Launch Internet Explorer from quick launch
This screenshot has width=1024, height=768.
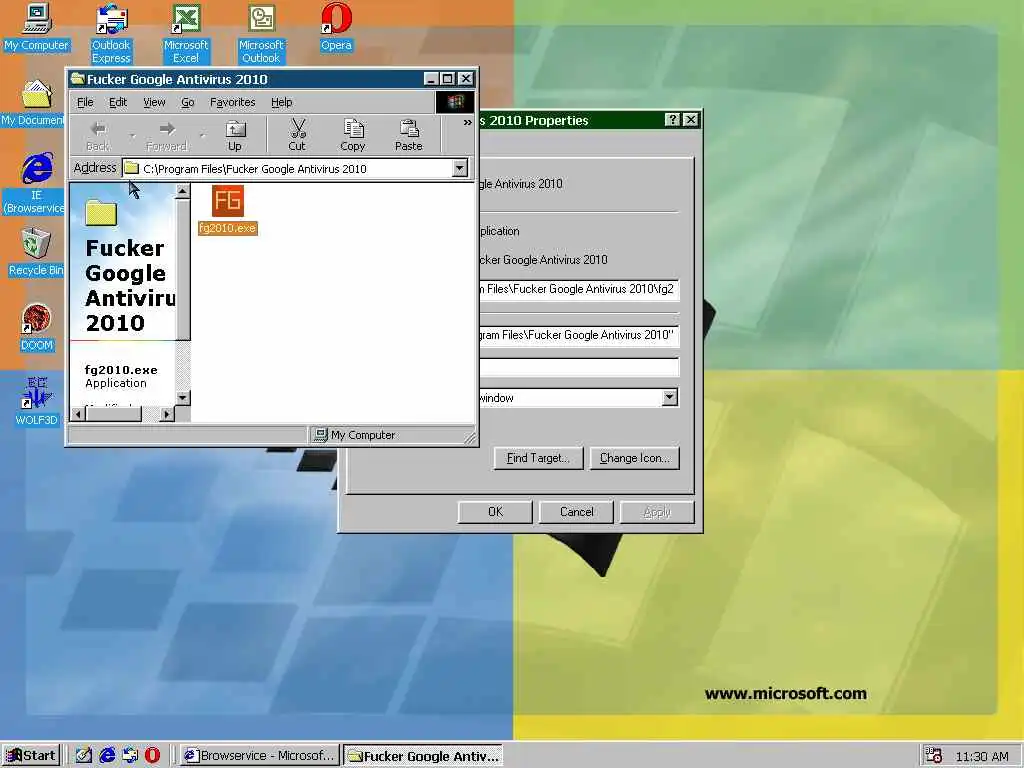[107, 756]
